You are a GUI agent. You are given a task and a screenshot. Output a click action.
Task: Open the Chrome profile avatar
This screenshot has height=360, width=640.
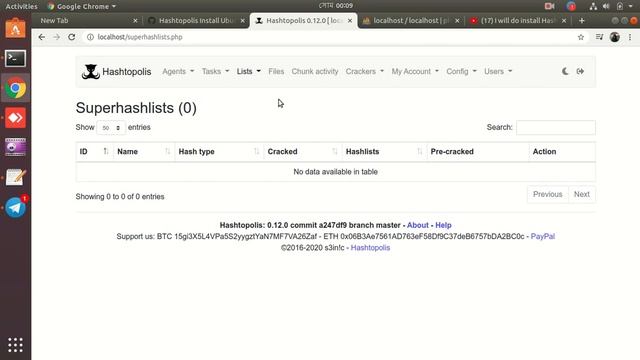coord(615,37)
